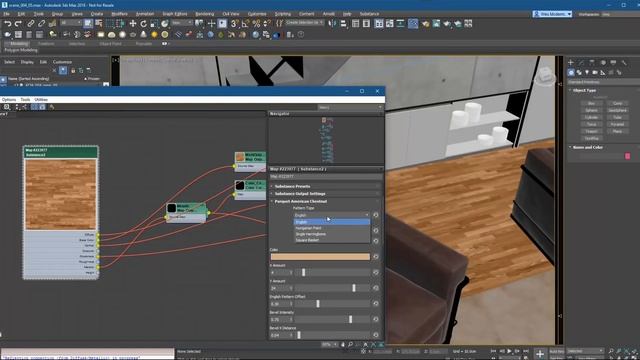Image resolution: width=640 pixels, height=360 pixels.
Task: Toggle the Angle Snap icon
Action: (245, 24)
